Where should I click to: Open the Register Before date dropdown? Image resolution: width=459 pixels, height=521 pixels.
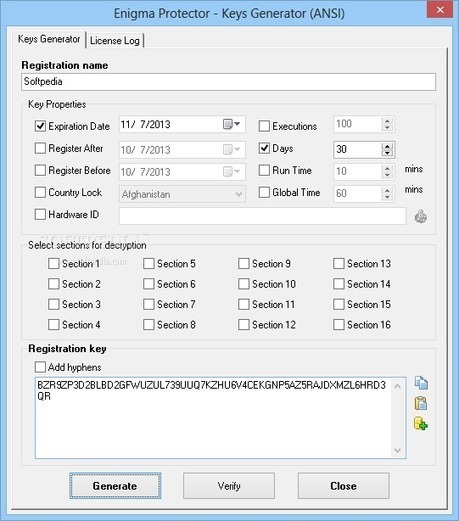point(231,172)
